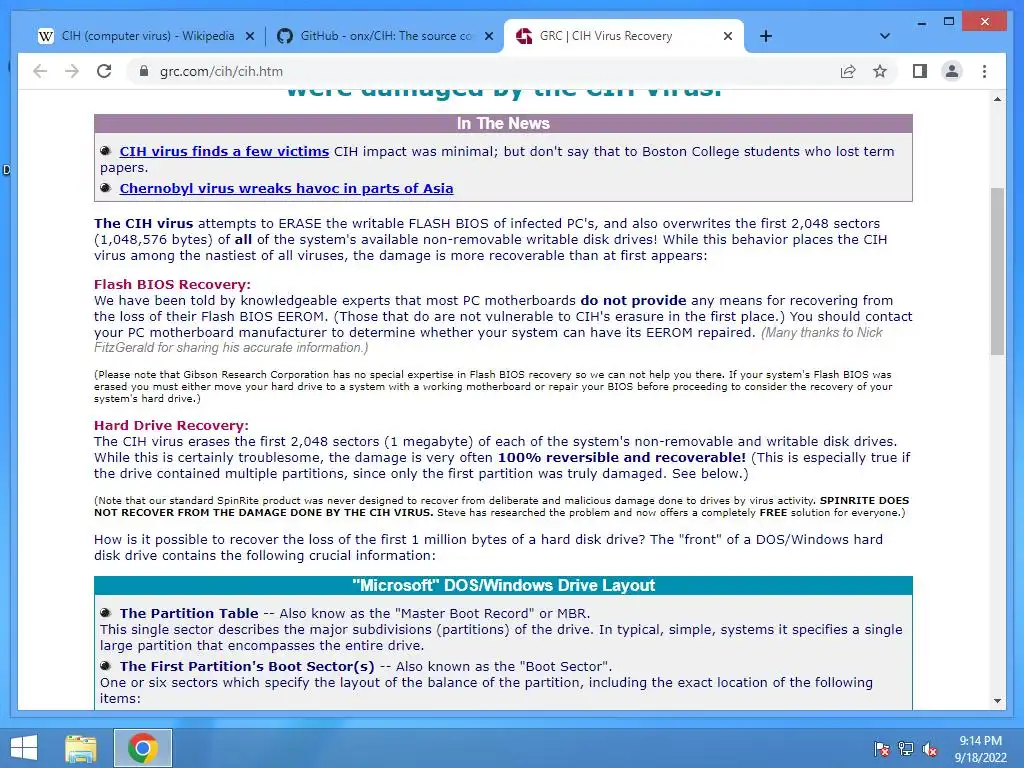Viewport: 1024px width, 768px height.
Task: Click the site lock icon in address bar
Action: pos(144,71)
